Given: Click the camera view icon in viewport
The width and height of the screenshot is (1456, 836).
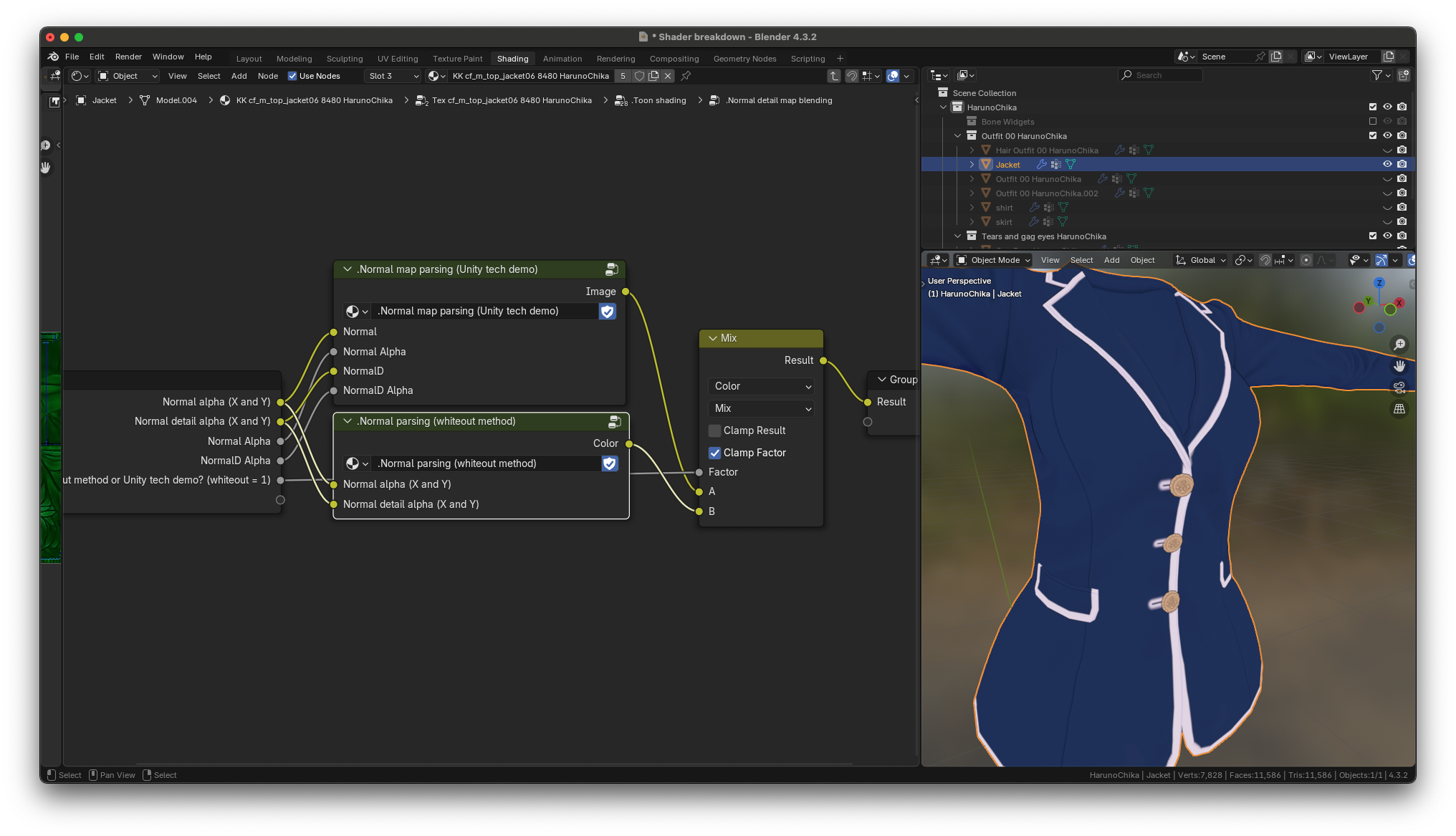Looking at the screenshot, I should pyautogui.click(x=1399, y=388).
